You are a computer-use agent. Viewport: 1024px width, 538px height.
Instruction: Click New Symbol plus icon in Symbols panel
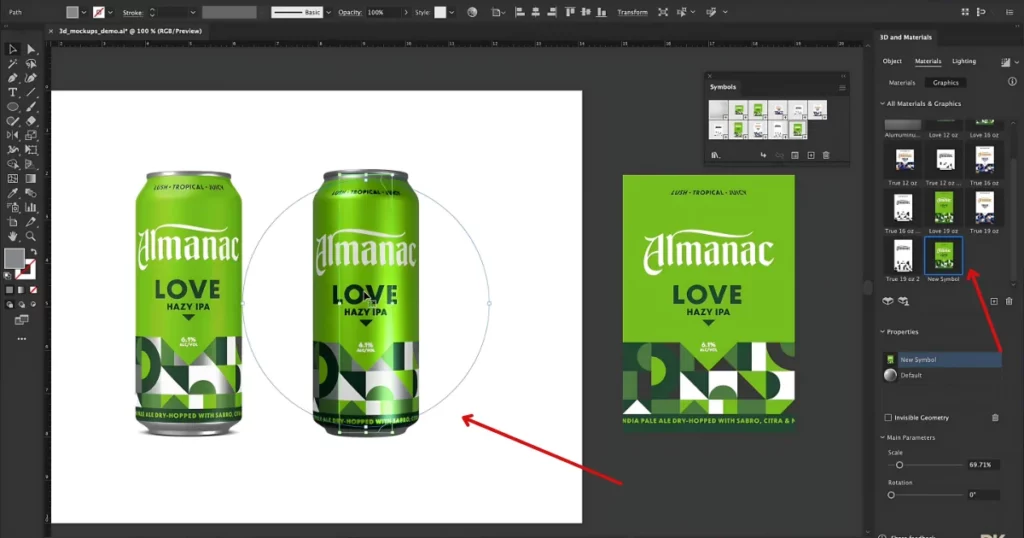[810, 155]
